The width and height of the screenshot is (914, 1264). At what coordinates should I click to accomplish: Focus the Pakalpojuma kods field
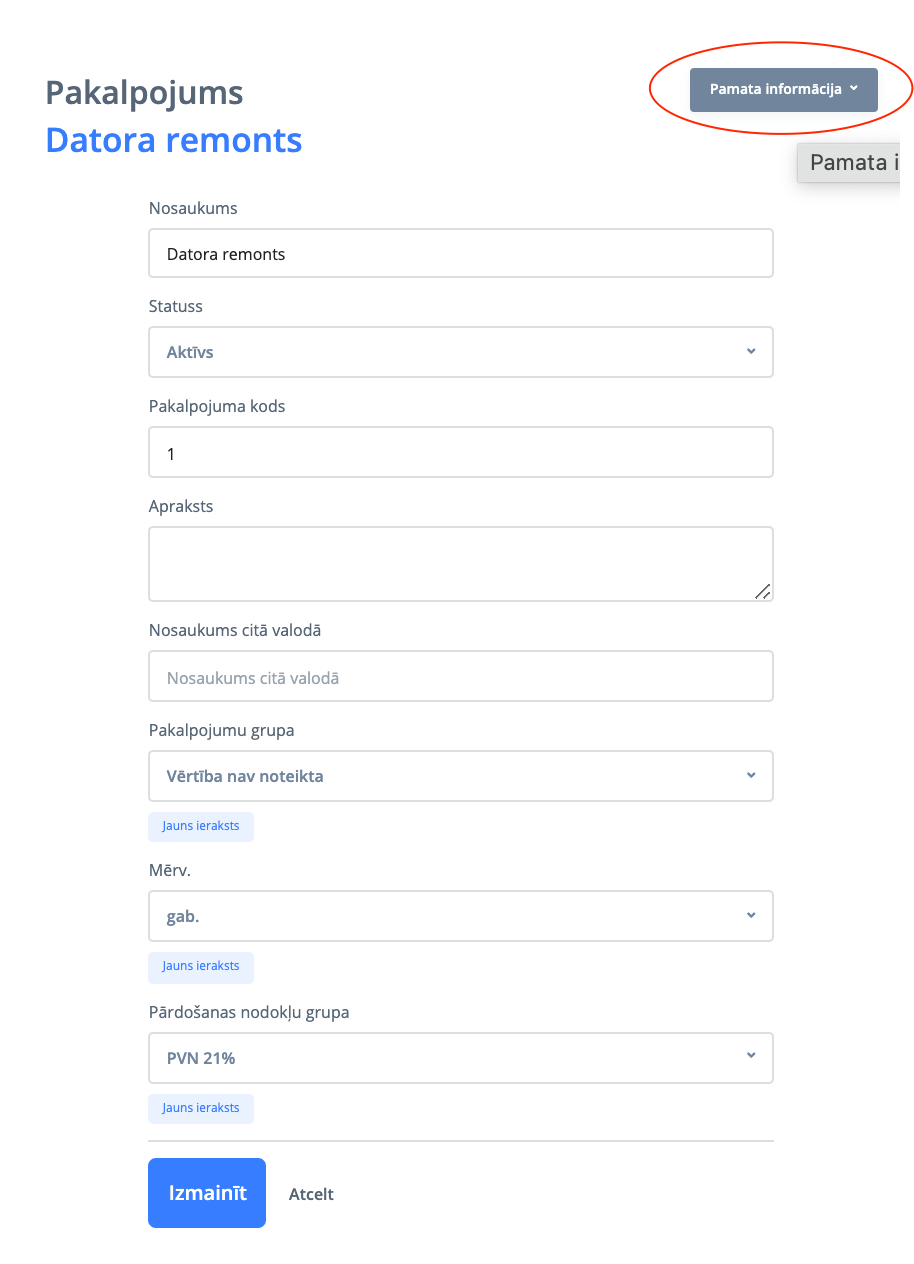tap(460, 453)
